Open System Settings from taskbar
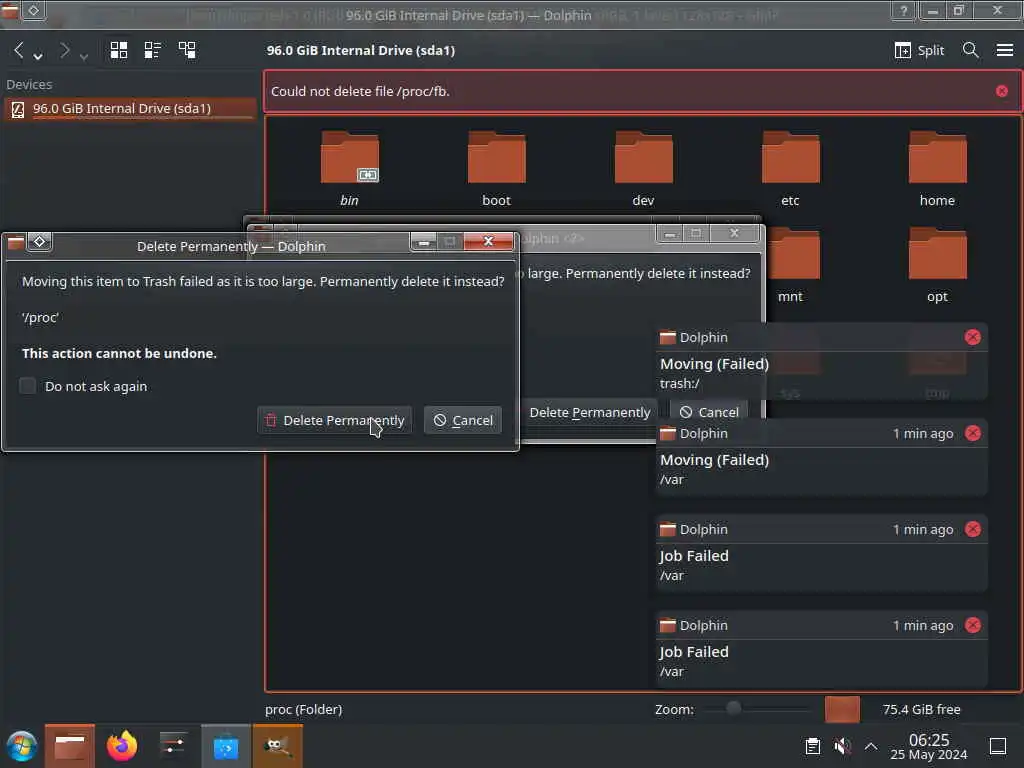Viewport: 1024px width, 768px height. pos(173,746)
